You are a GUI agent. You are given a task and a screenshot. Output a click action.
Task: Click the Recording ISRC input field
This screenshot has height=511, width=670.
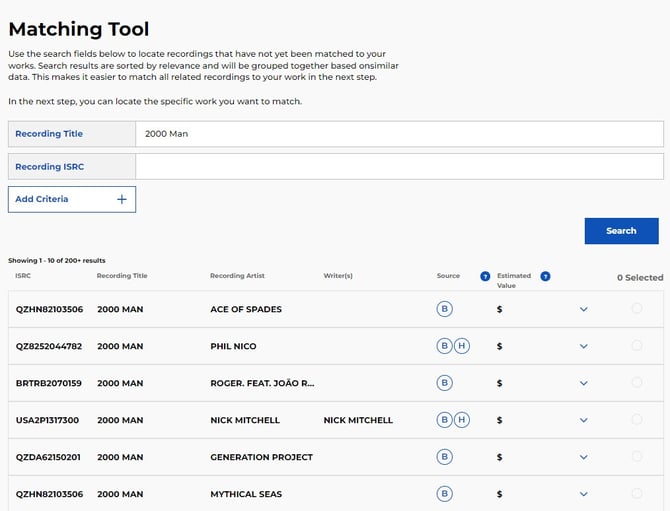coord(399,167)
